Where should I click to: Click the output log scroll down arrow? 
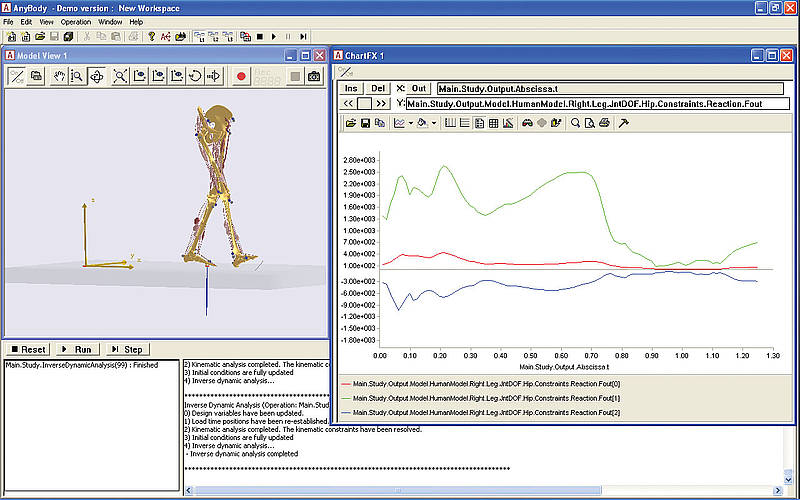789,480
